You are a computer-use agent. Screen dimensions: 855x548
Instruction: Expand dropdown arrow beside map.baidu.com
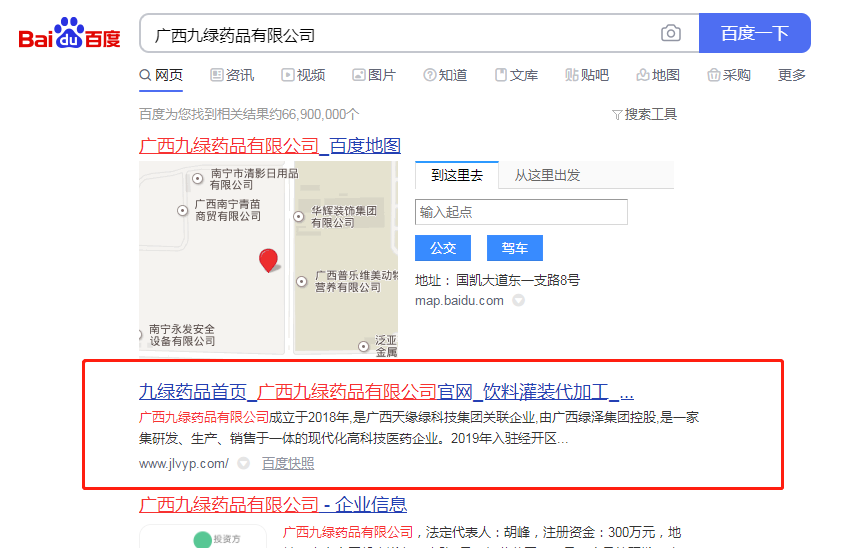pyautogui.click(x=519, y=301)
